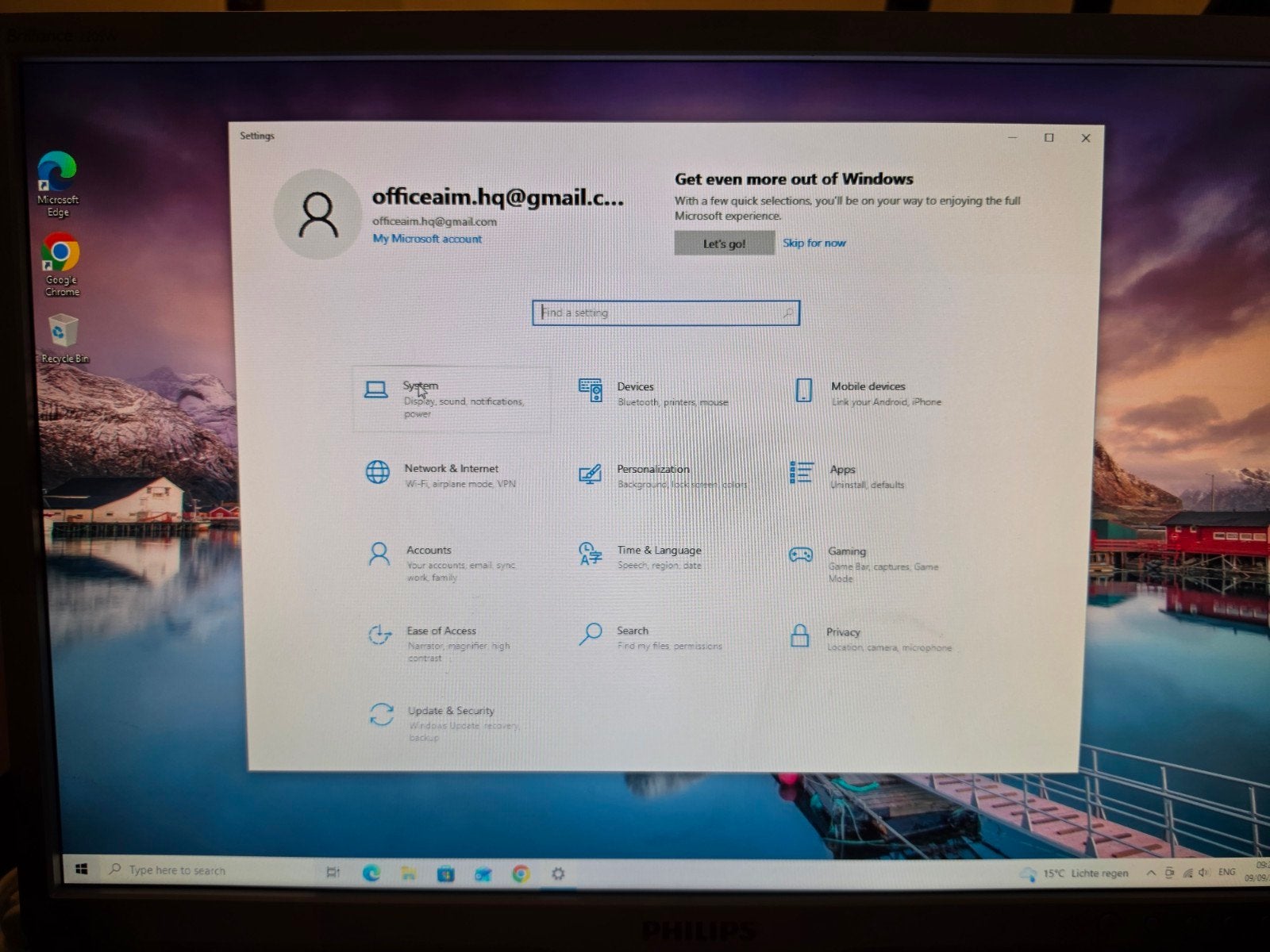Open Personalization settings icon
1270x952 pixels.
pos(590,474)
